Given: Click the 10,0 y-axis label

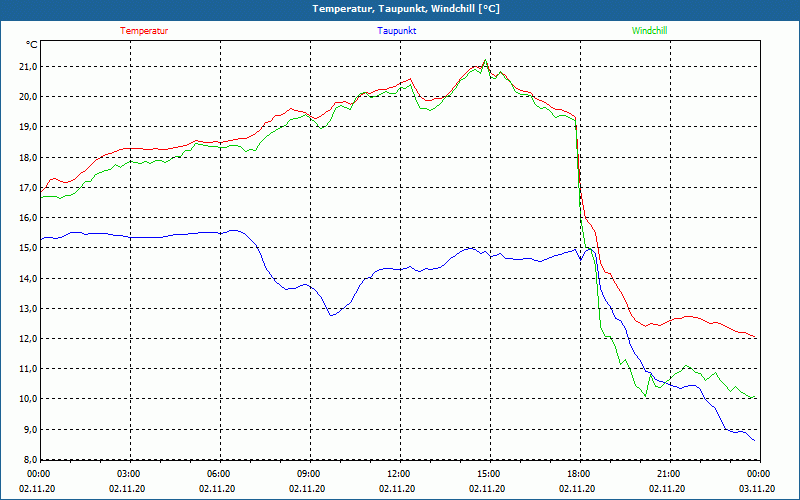Looking at the screenshot, I should coord(28,399).
